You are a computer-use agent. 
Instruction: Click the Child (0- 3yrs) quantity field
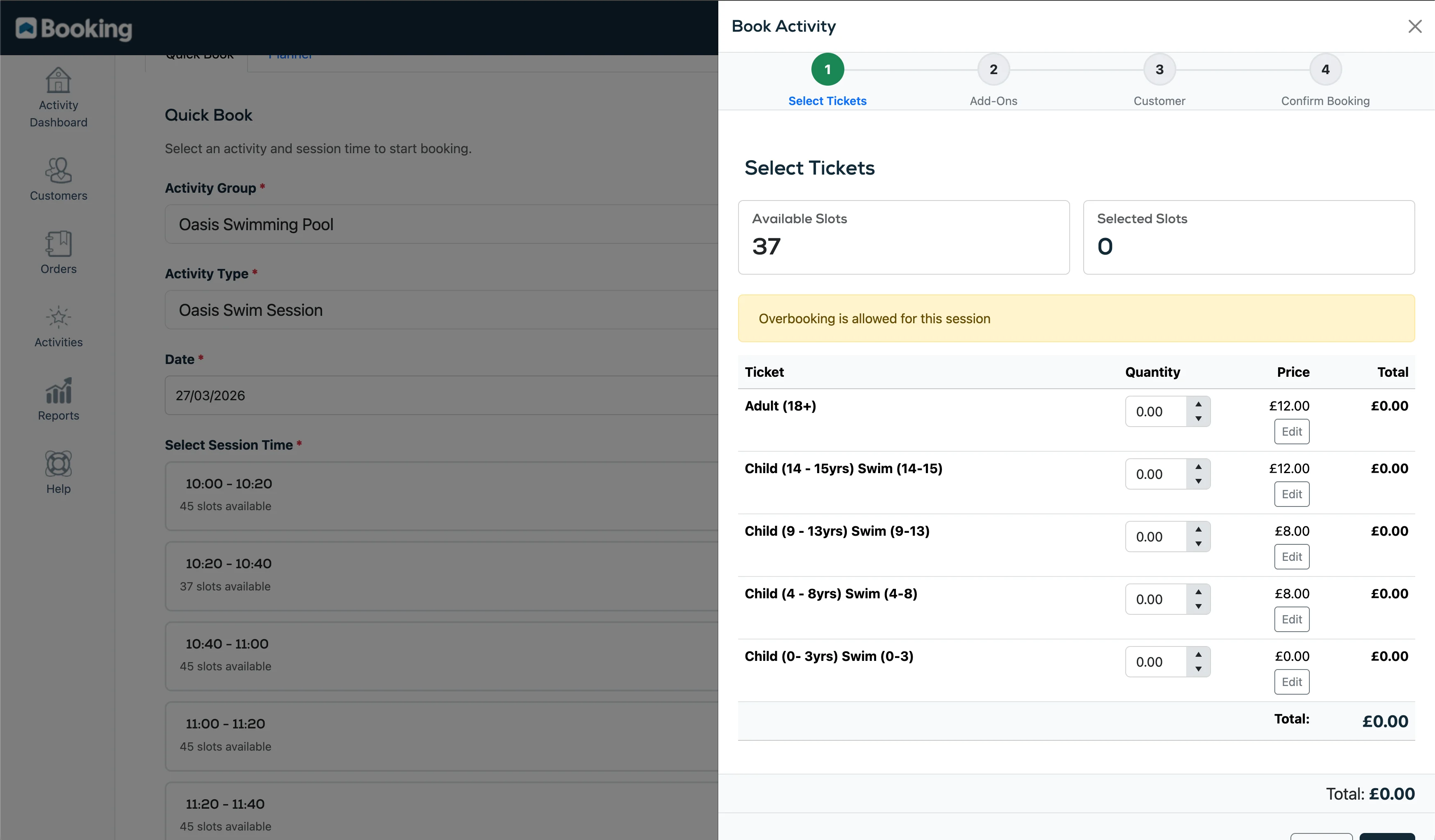click(1156, 662)
